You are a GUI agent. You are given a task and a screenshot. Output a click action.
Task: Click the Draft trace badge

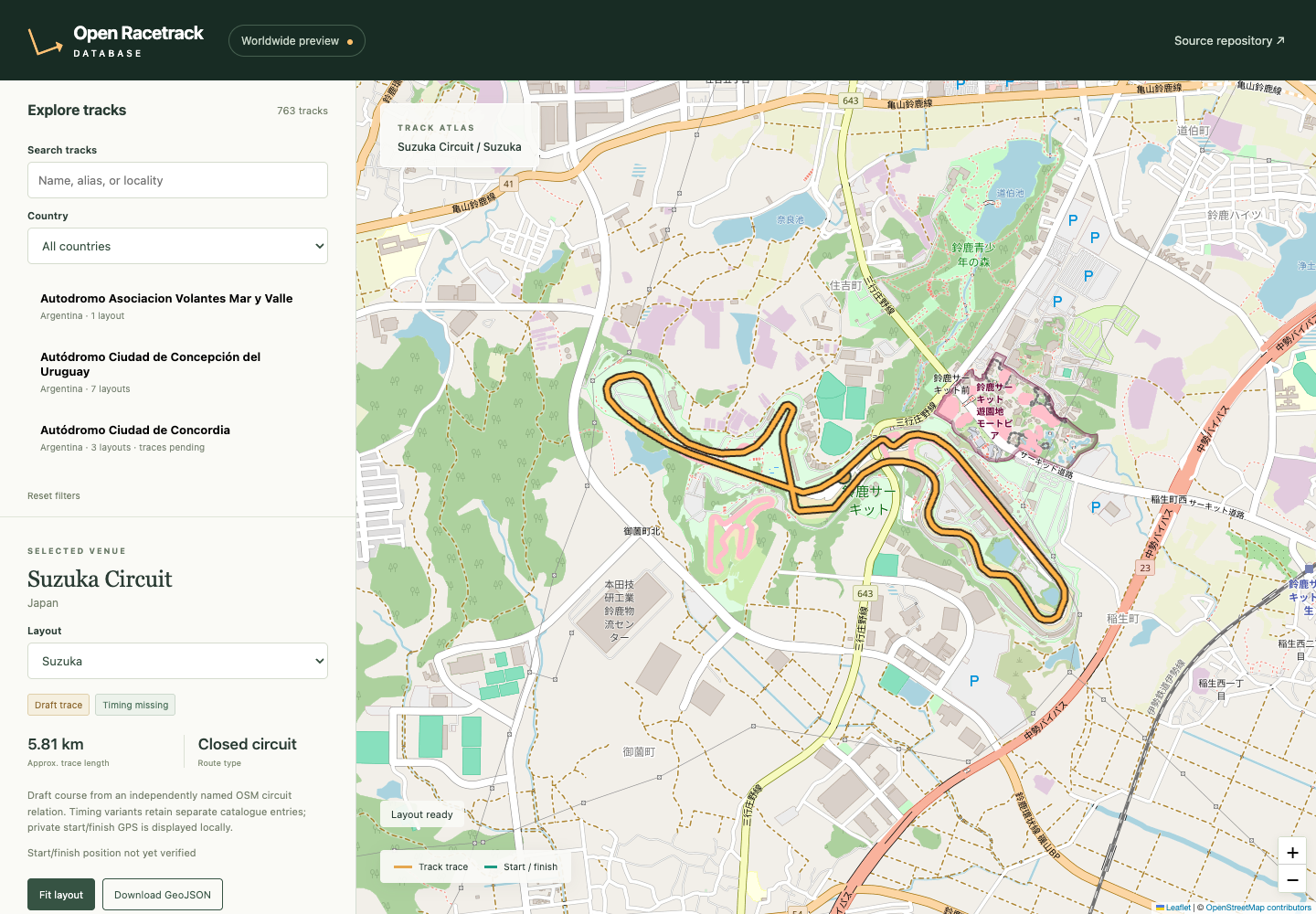click(x=58, y=705)
